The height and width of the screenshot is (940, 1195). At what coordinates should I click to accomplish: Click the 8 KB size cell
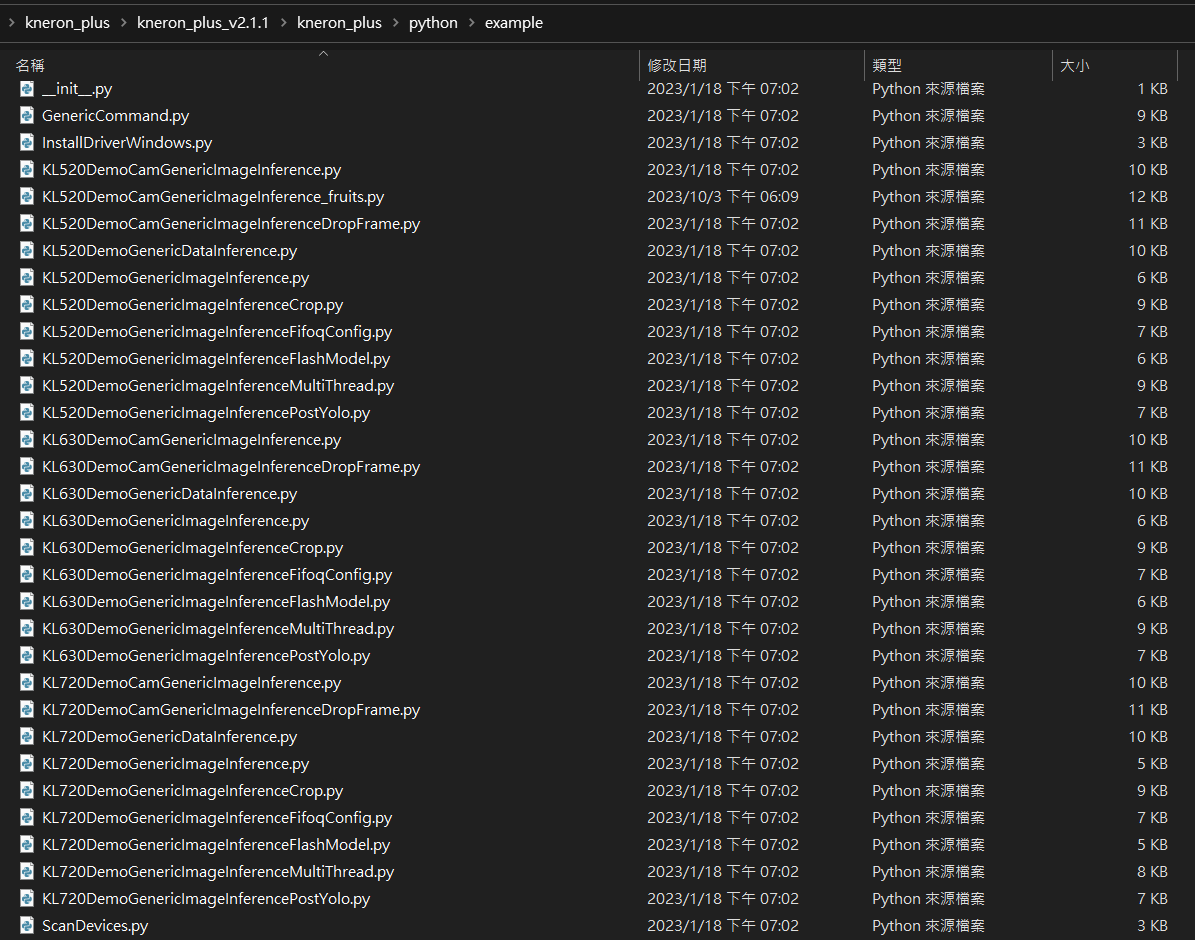tap(1152, 871)
